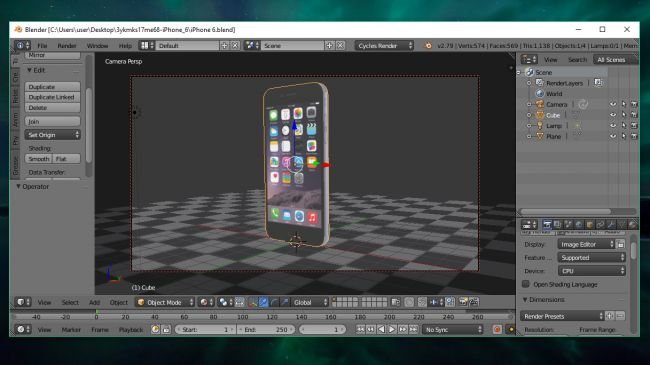
Task: Open the Set Origin dropdown
Action: (52, 135)
